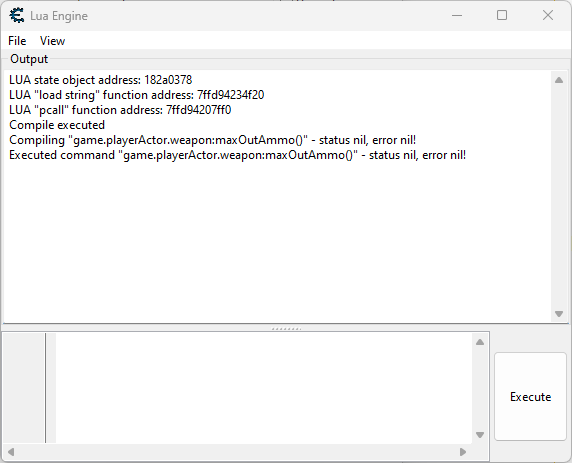572x463 pixels.
Task: Open the View menu
Action: 53,41
